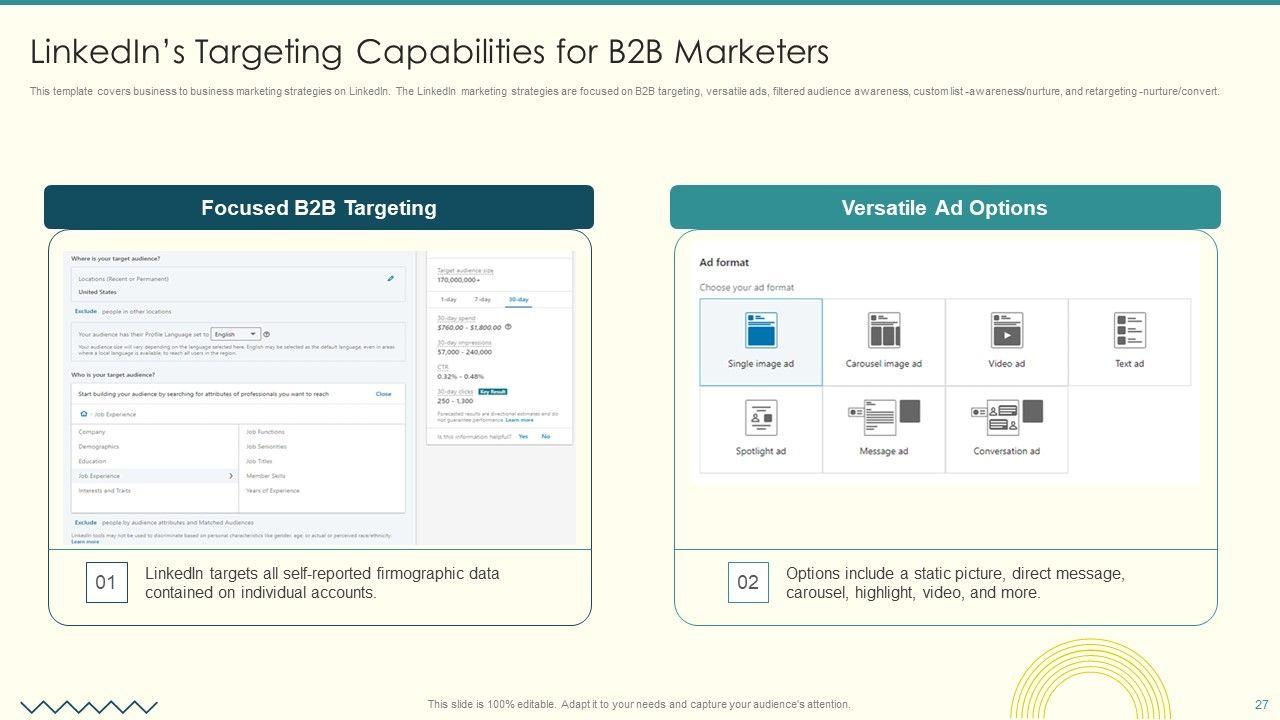Choose the Spotlight ad icon
This screenshot has height=720, width=1280.
(761, 417)
